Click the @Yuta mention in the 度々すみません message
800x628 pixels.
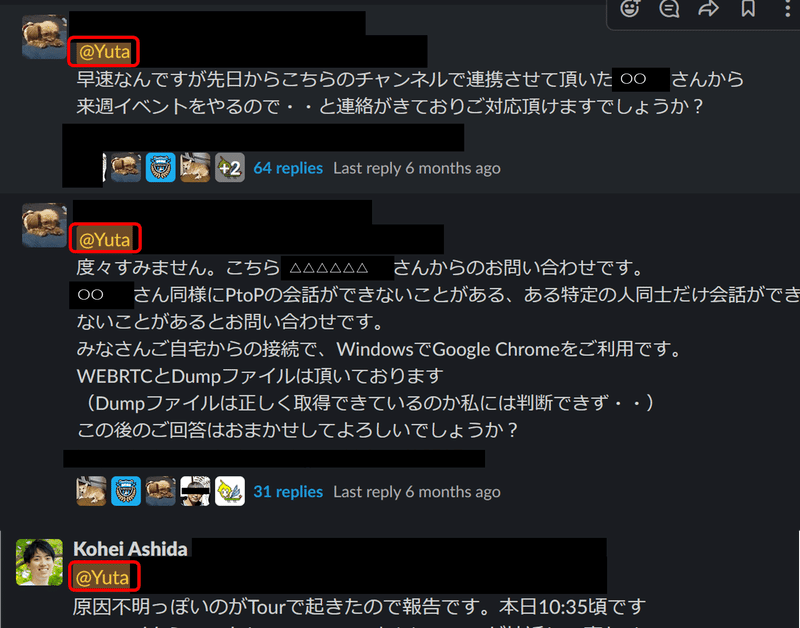coord(105,239)
